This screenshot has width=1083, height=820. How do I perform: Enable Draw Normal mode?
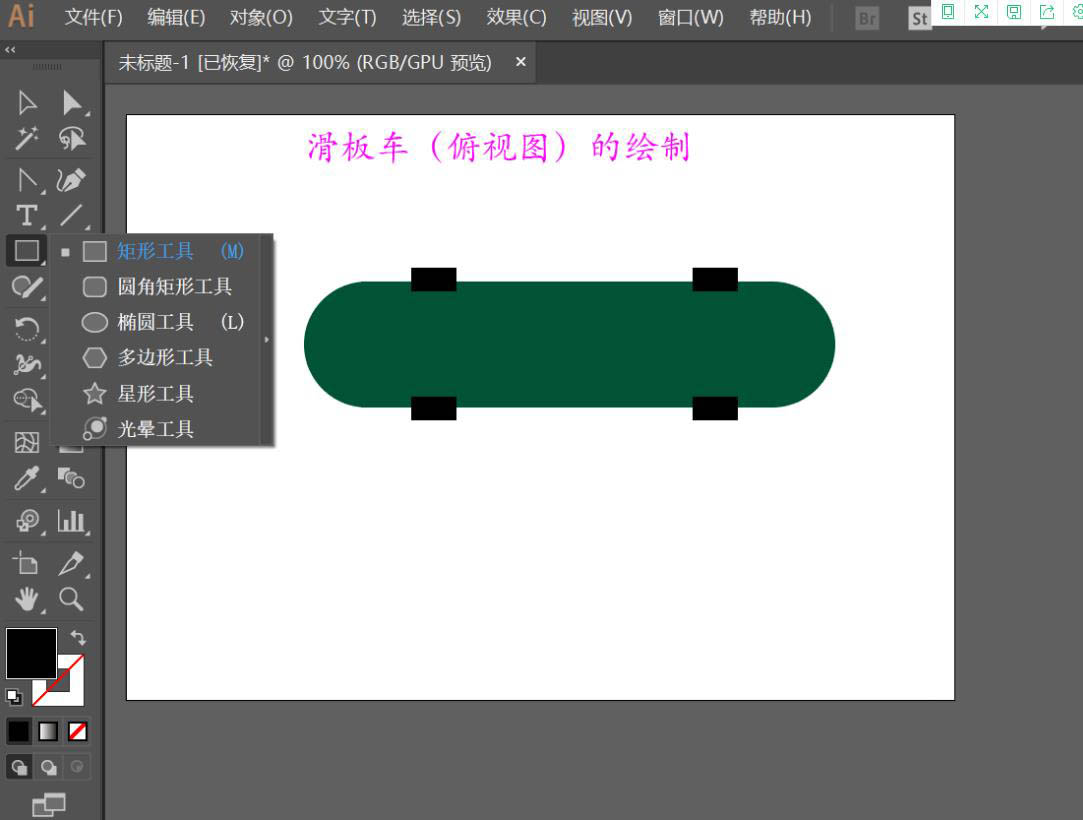(x=19, y=767)
